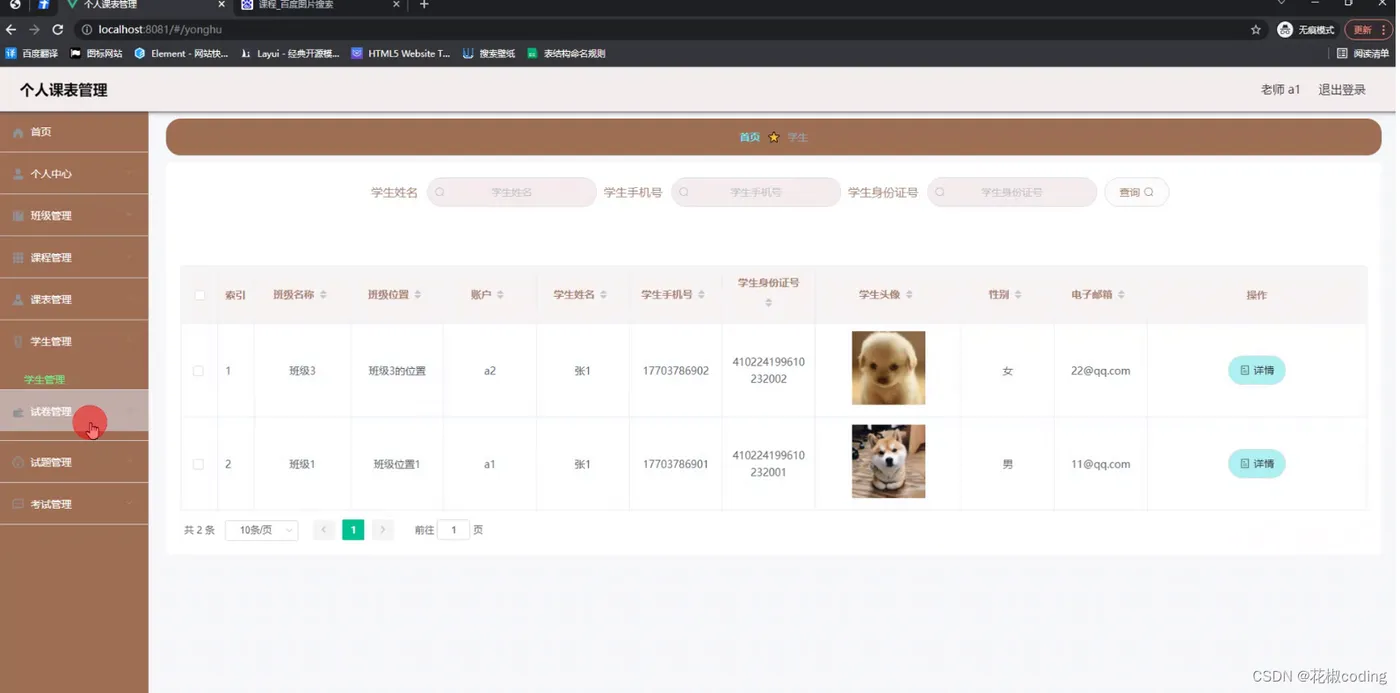Image resolution: width=1400 pixels, height=693 pixels.
Task: Expand the 课表管理 sidebar menu
Action: pos(74,300)
